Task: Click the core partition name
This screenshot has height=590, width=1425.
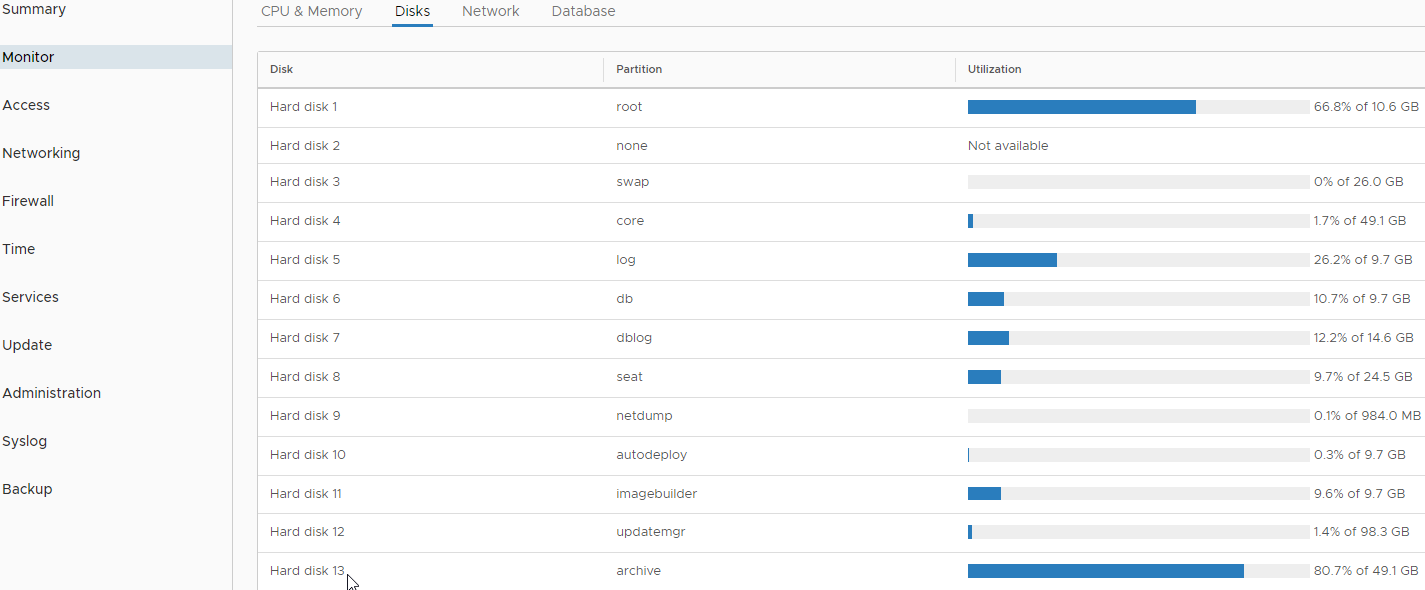Action: [x=630, y=220]
